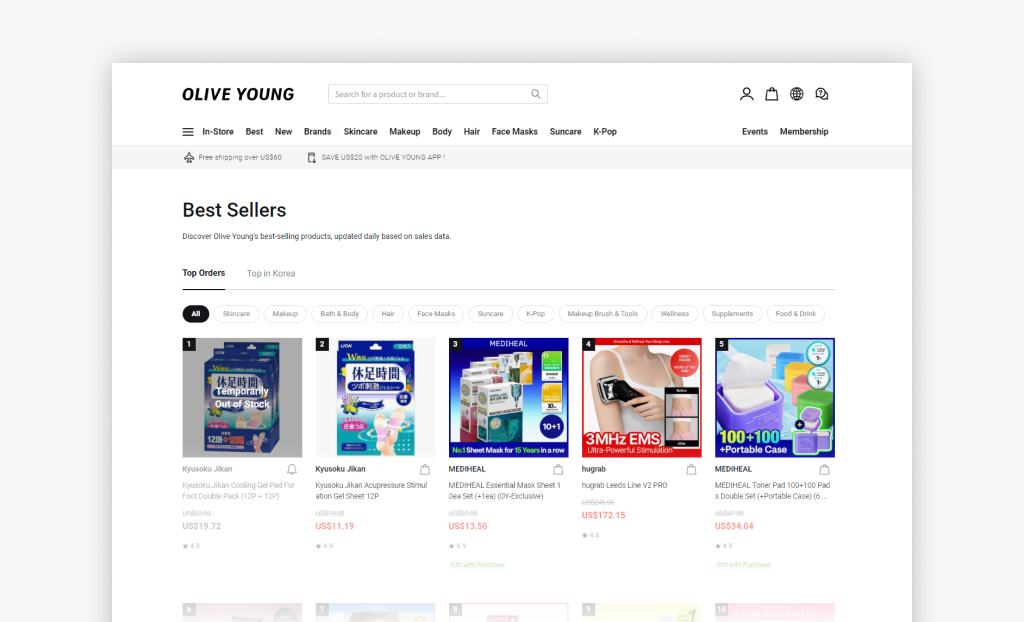Image resolution: width=1024 pixels, height=622 pixels.
Task: Open the Suncare navigation menu item
Action: pyautogui.click(x=566, y=131)
